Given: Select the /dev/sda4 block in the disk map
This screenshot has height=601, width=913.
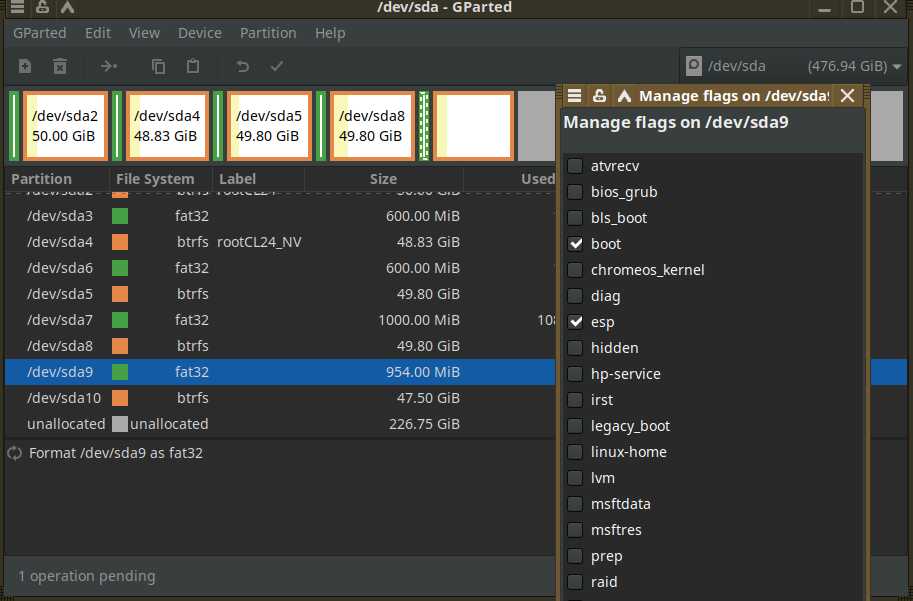Looking at the screenshot, I should click(x=166, y=126).
